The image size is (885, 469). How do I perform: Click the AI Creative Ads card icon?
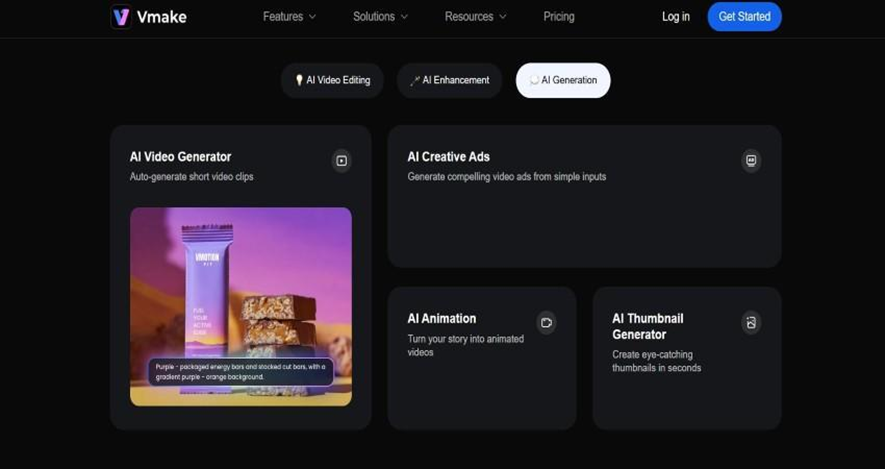point(751,161)
